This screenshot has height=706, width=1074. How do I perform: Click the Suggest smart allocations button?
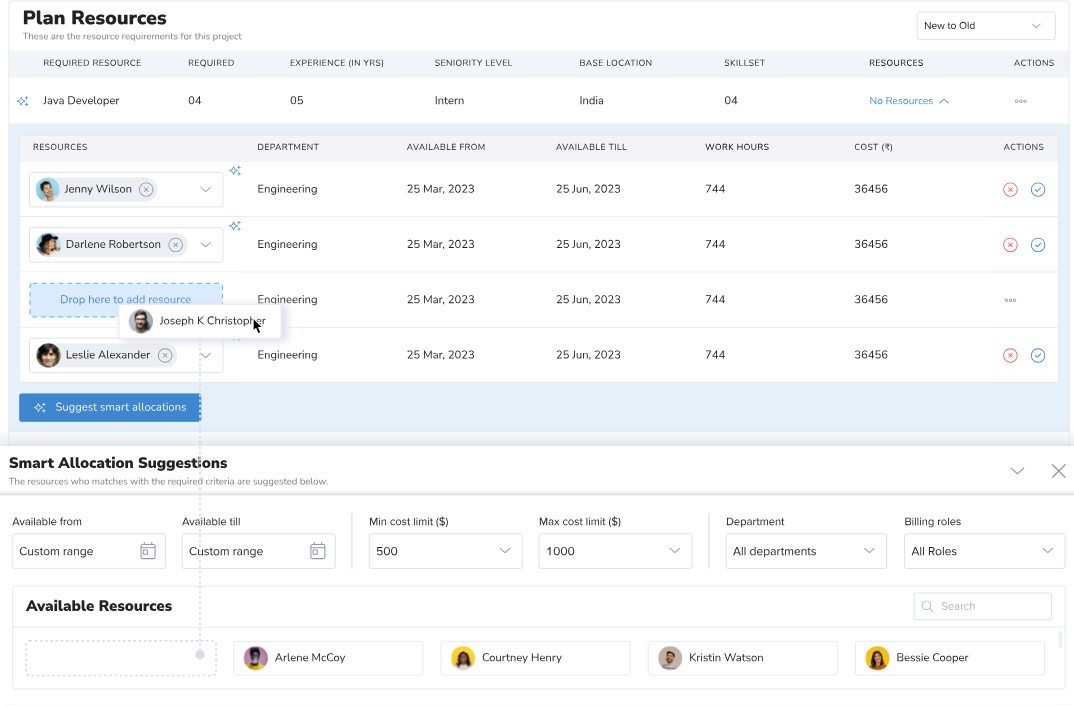tap(110, 407)
